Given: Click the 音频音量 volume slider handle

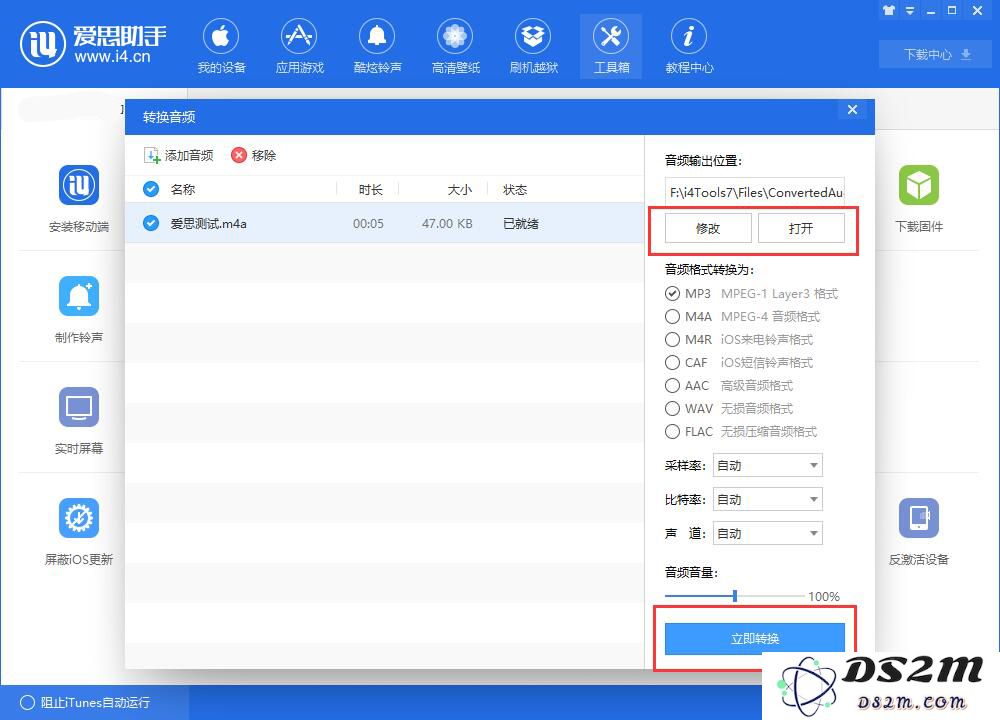Looking at the screenshot, I should pos(735,596).
